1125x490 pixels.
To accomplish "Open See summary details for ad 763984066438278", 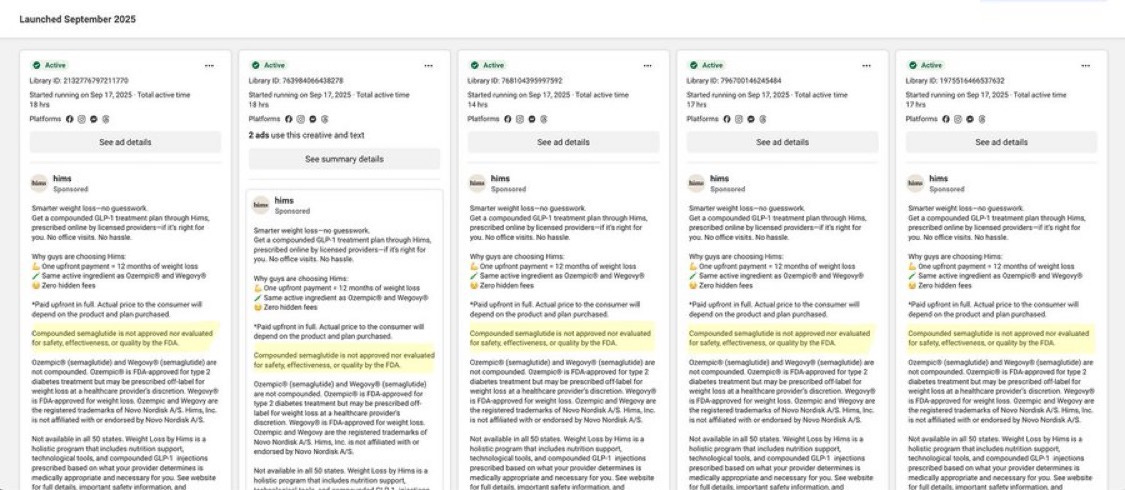I will (344, 159).
